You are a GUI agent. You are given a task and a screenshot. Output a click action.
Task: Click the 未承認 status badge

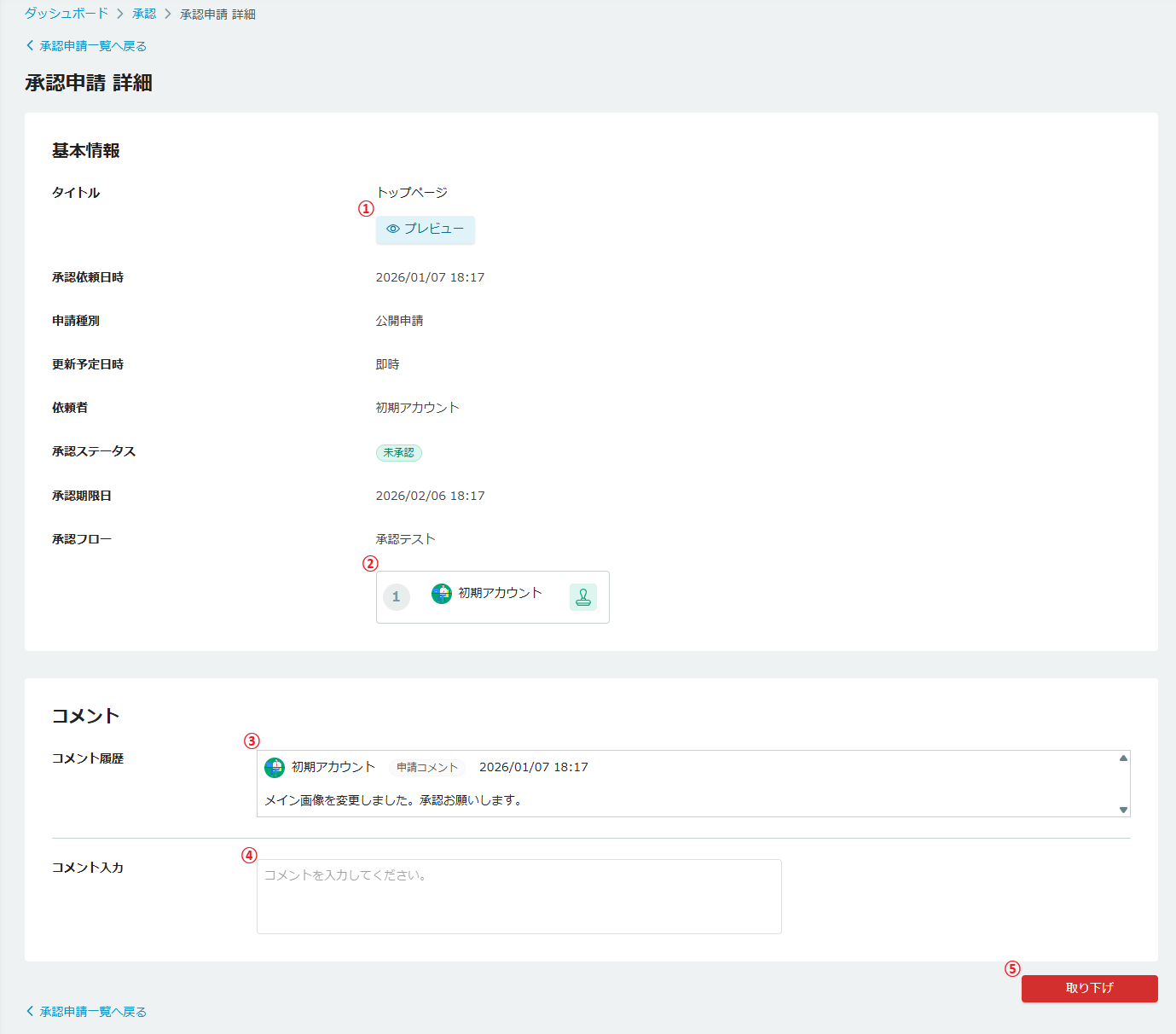(x=399, y=453)
